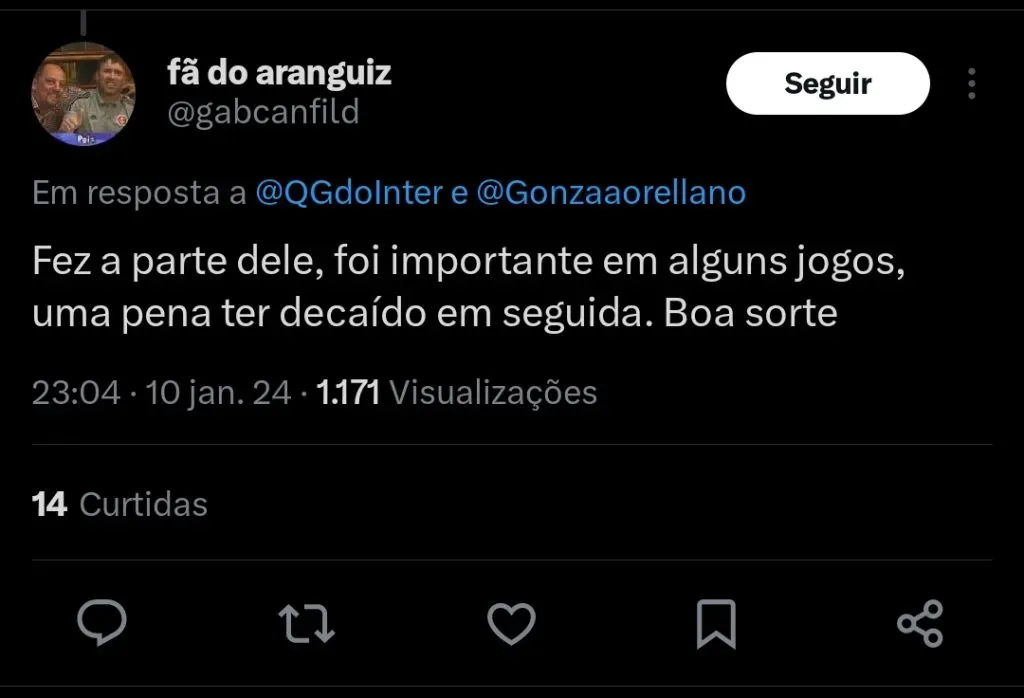Open the profile picture of gabcanfild
The height and width of the screenshot is (698, 1024).
pyautogui.click(x=85, y=95)
